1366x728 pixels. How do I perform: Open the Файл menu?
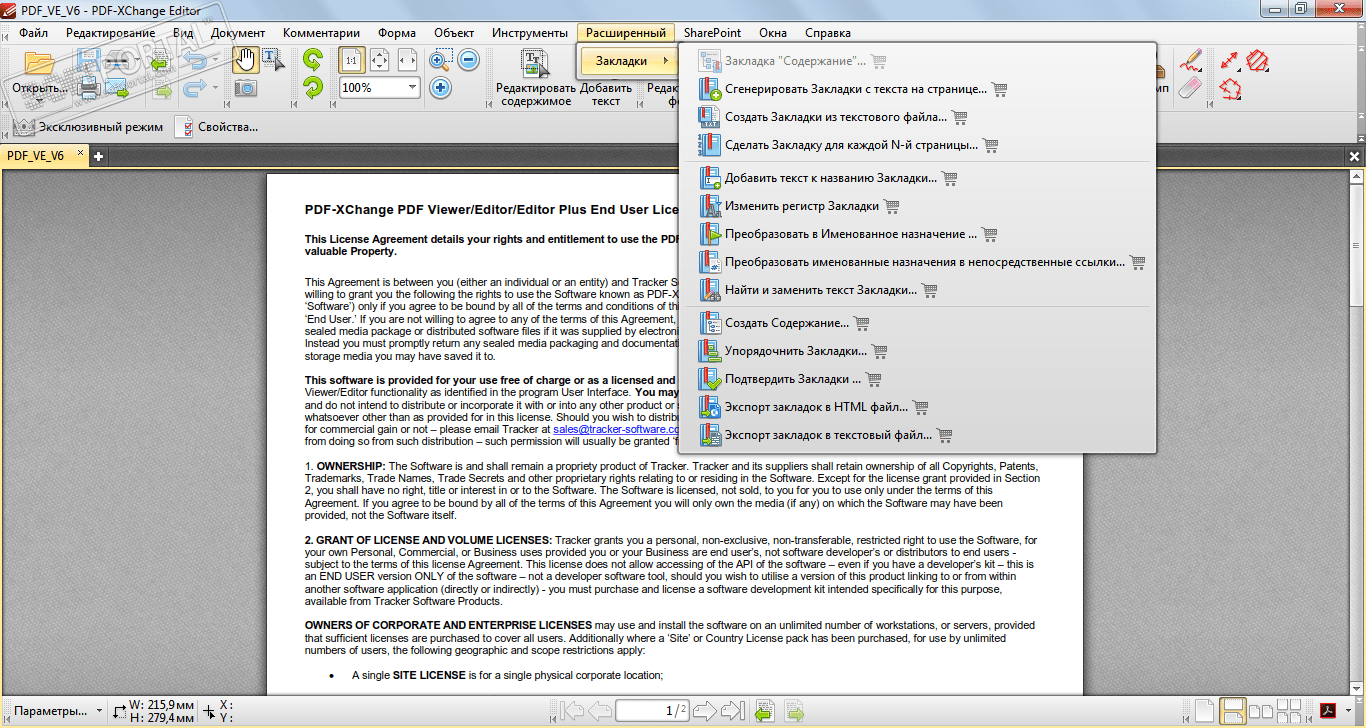[x=33, y=33]
